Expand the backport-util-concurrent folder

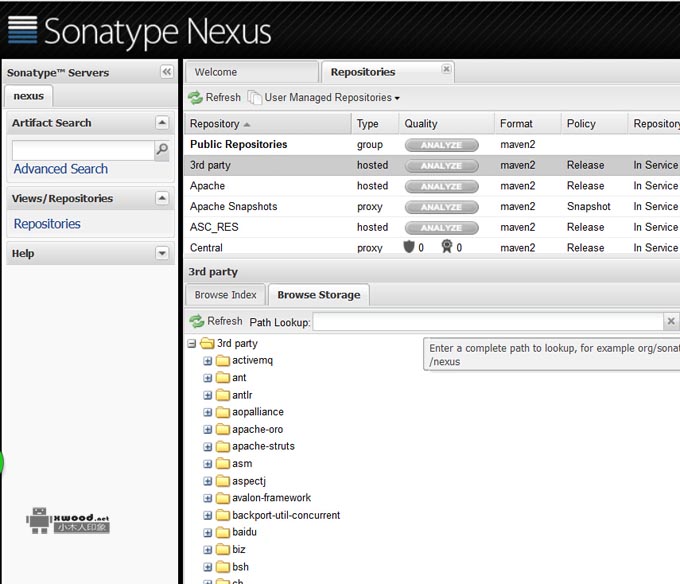[208, 515]
